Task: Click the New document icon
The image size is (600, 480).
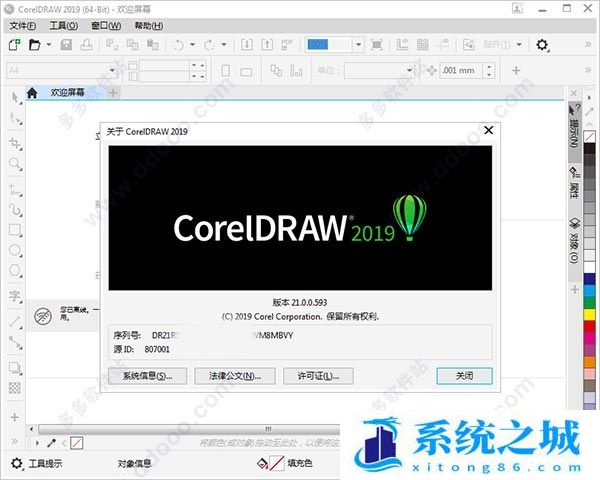Action: point(15,45)
